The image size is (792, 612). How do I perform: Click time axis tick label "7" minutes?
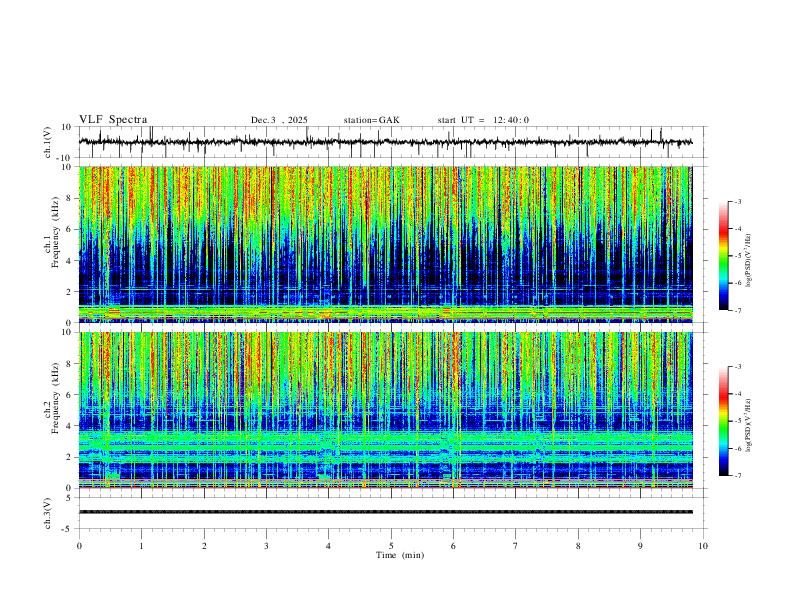(x=516, y=546)
